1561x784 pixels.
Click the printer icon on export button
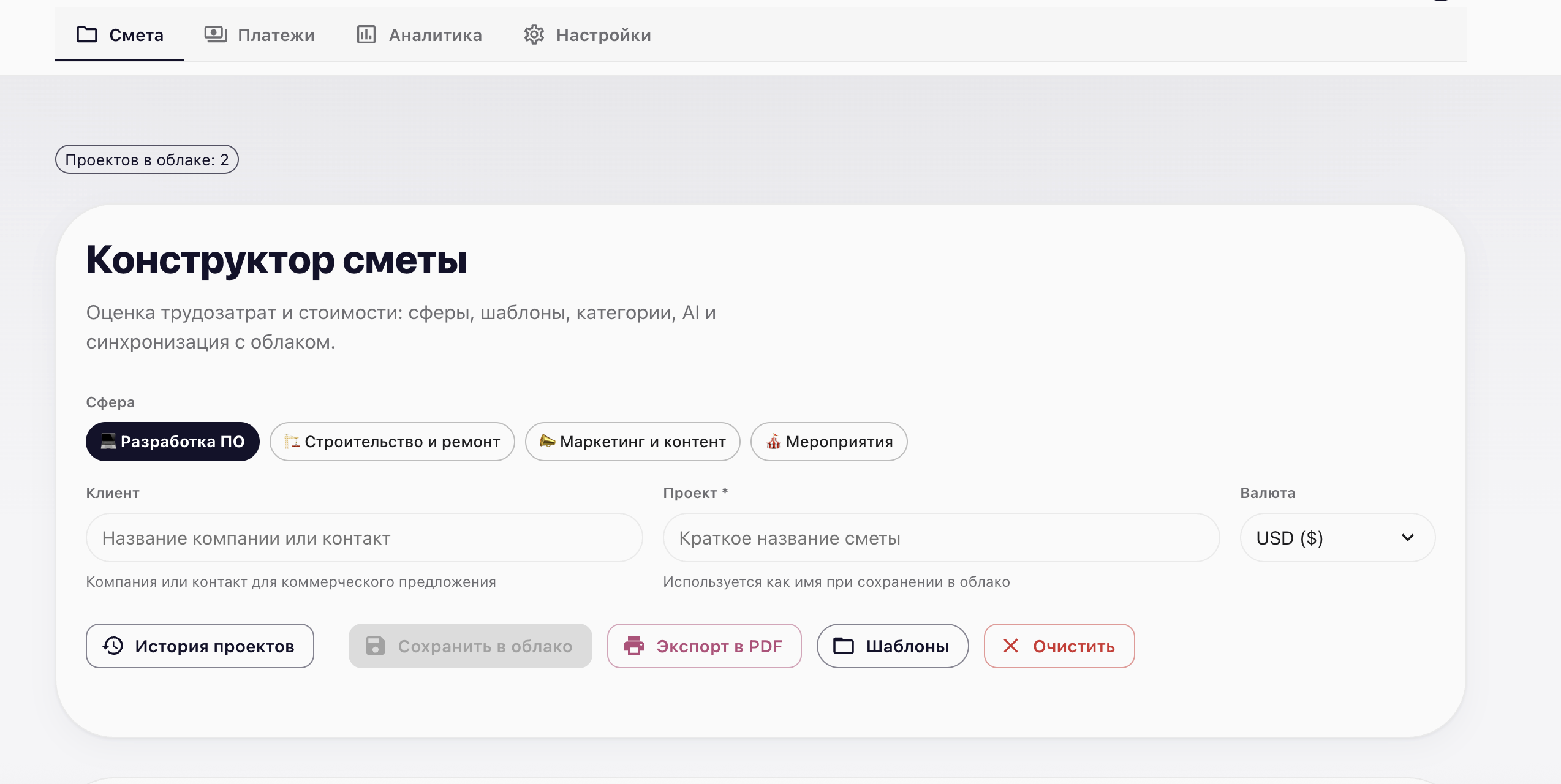click(634, 646)
